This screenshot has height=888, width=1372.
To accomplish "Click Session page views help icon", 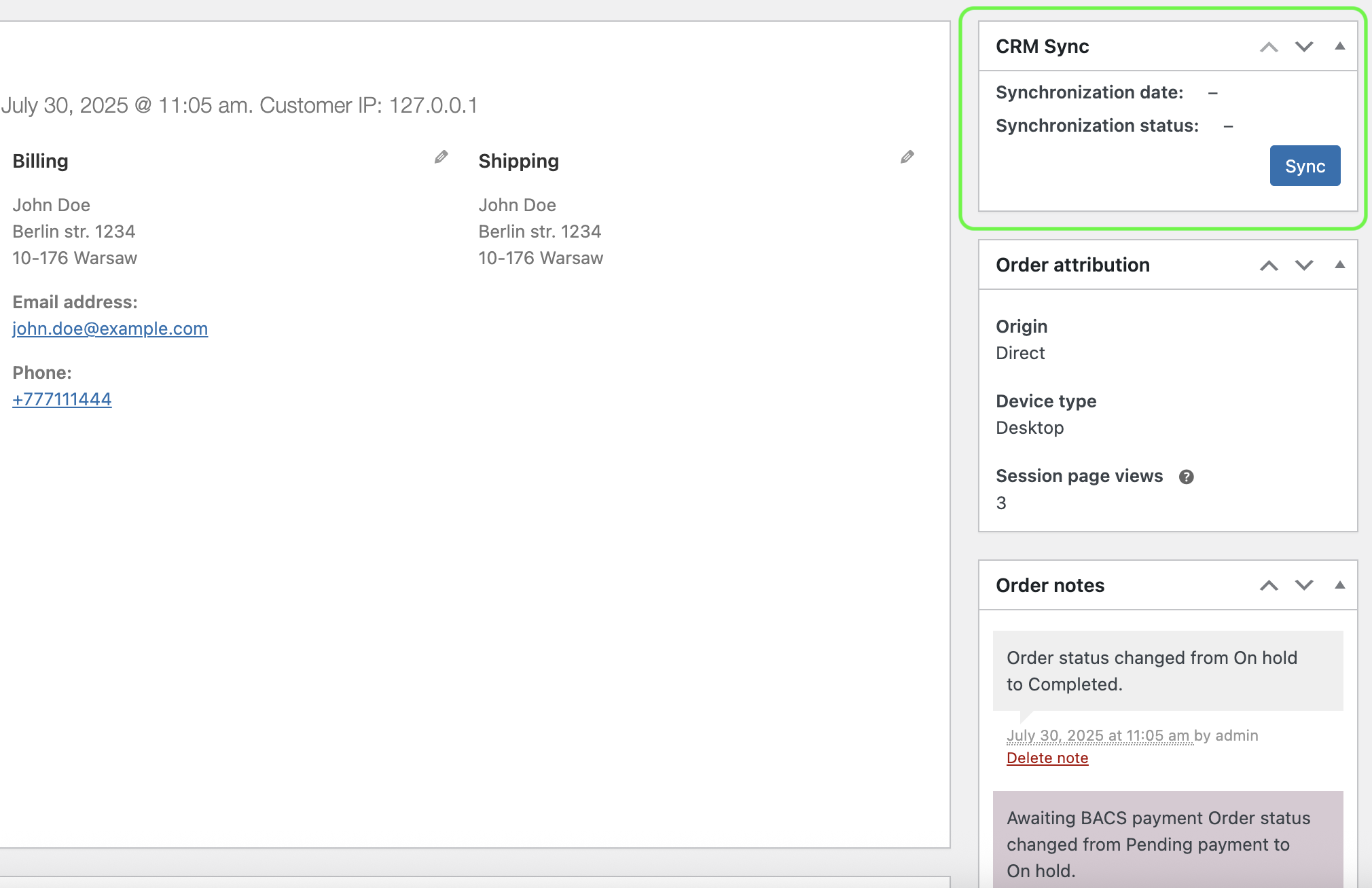I will [1186, 477].
